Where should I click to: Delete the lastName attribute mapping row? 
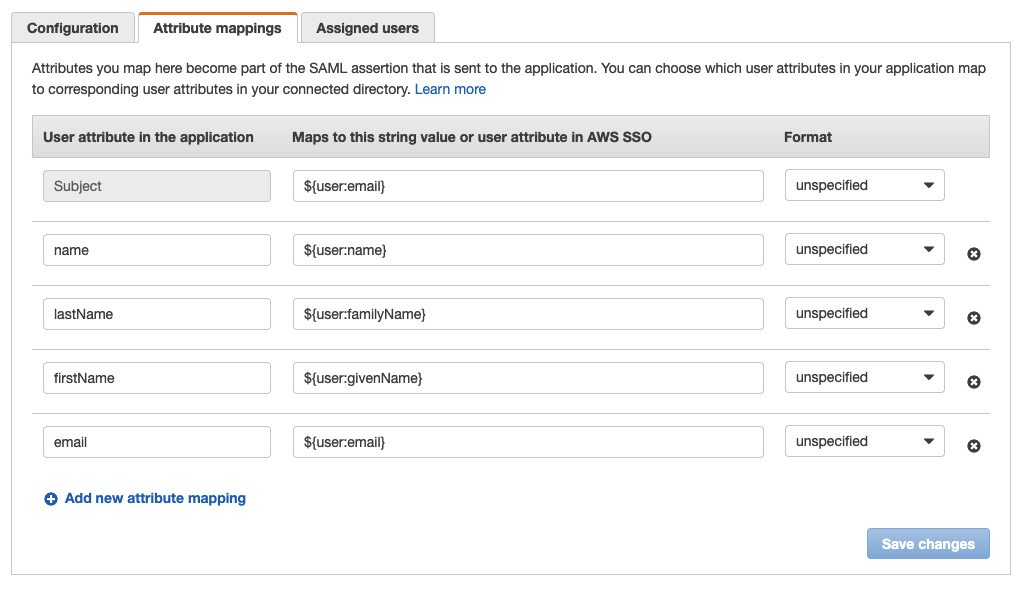(974, 318)
